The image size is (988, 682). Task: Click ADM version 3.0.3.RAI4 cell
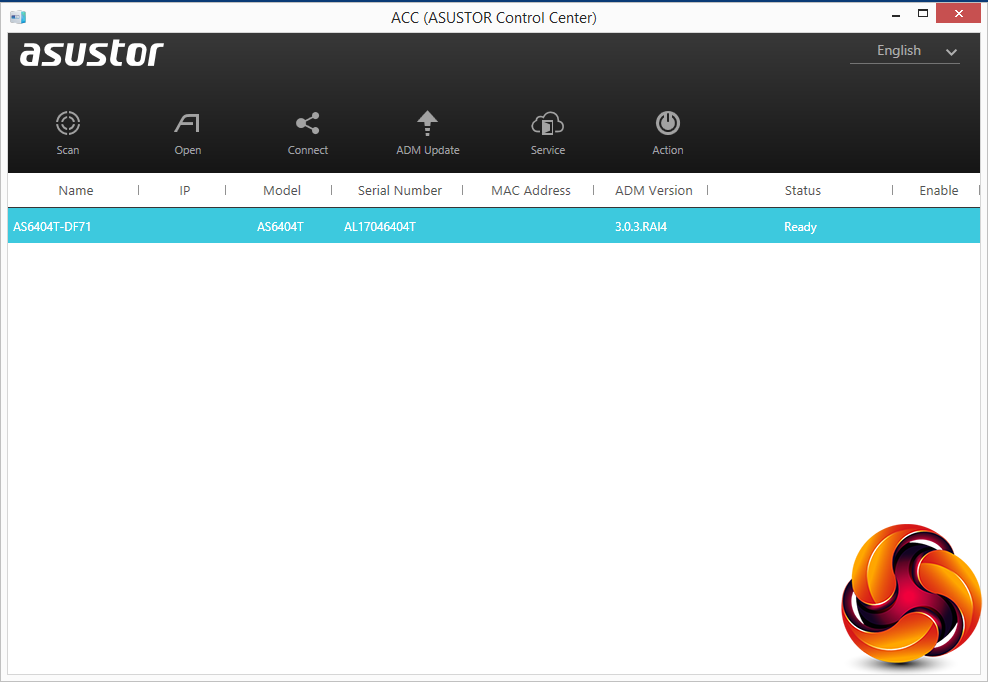[x=641, y=227]
